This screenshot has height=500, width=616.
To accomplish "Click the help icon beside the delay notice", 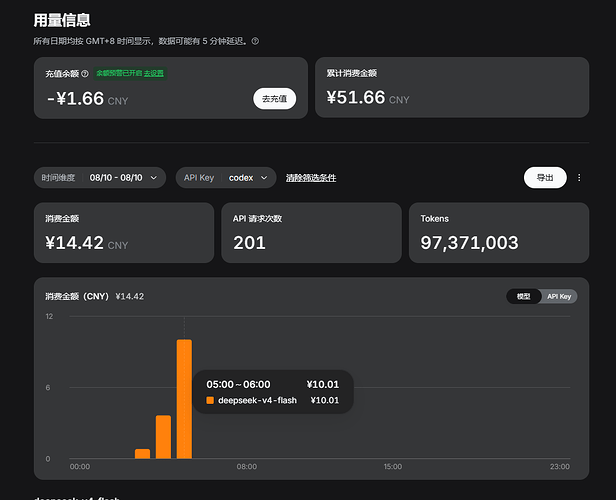I will 255,41.
